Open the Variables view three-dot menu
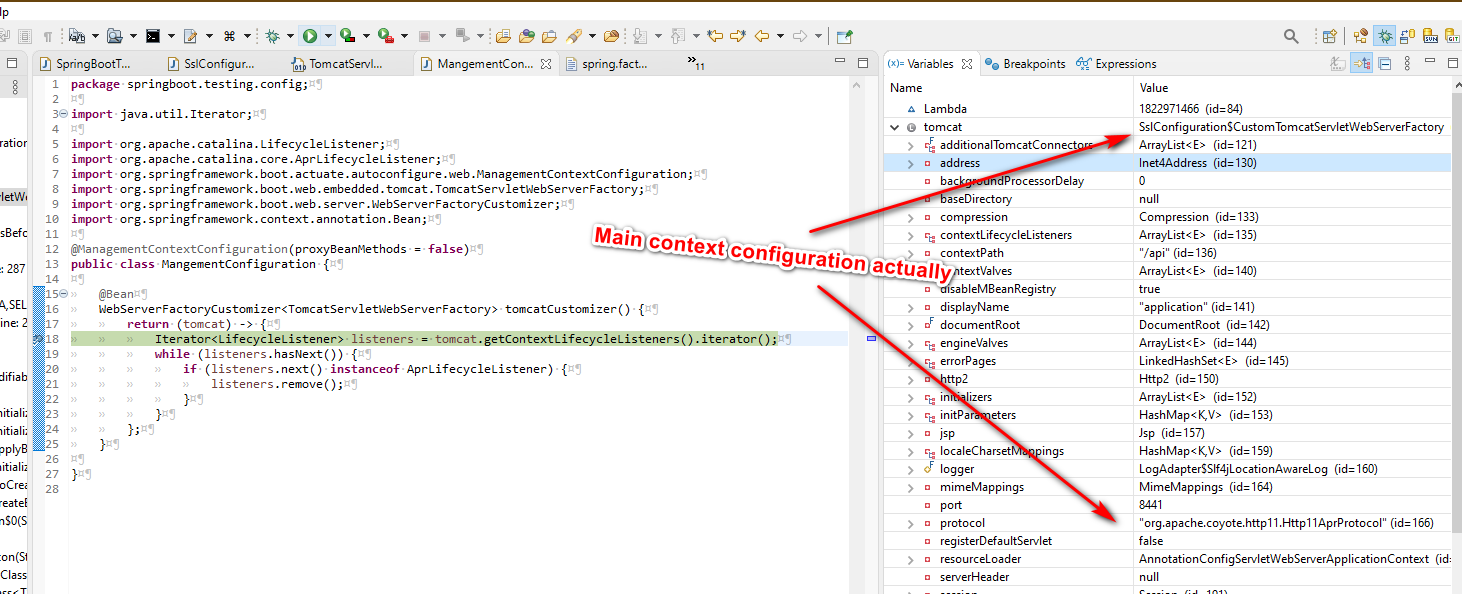 1408,64
